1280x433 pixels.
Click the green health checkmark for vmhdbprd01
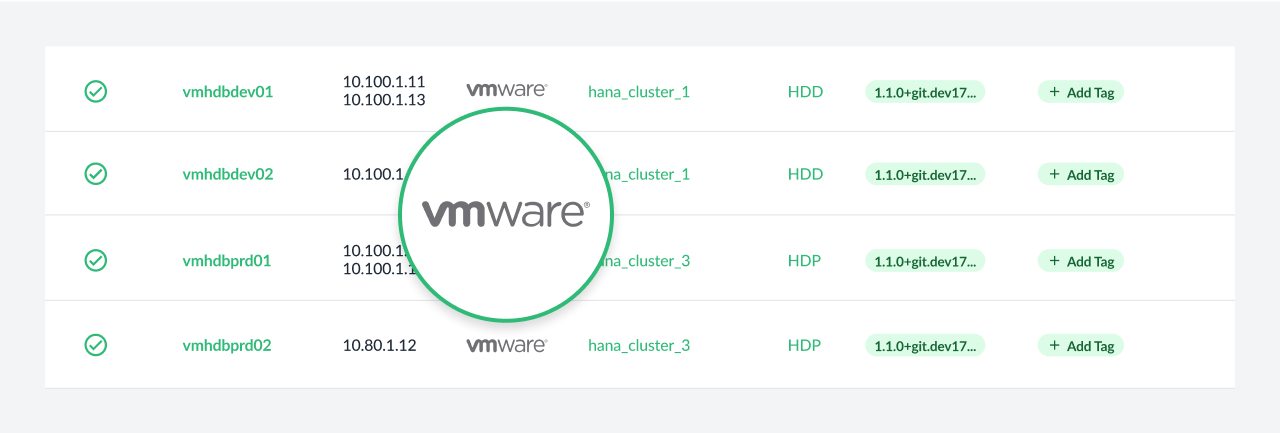coord(95,261)
